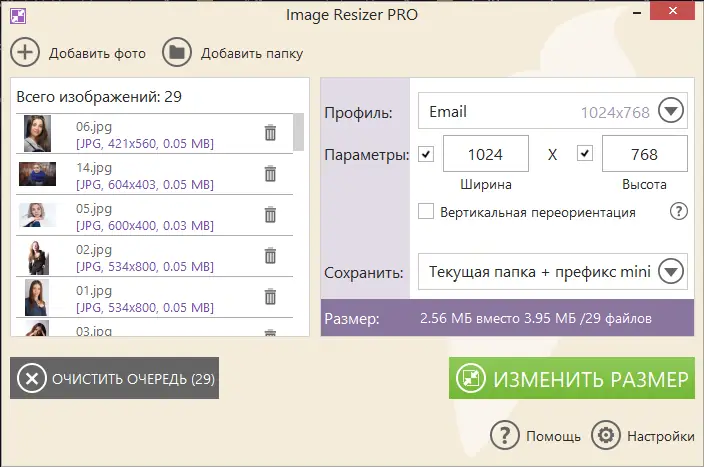Viewport: 704px width, 467px height.
Task: Remove 01.jpg via trash icon
Action: click(x=270, y=297)
